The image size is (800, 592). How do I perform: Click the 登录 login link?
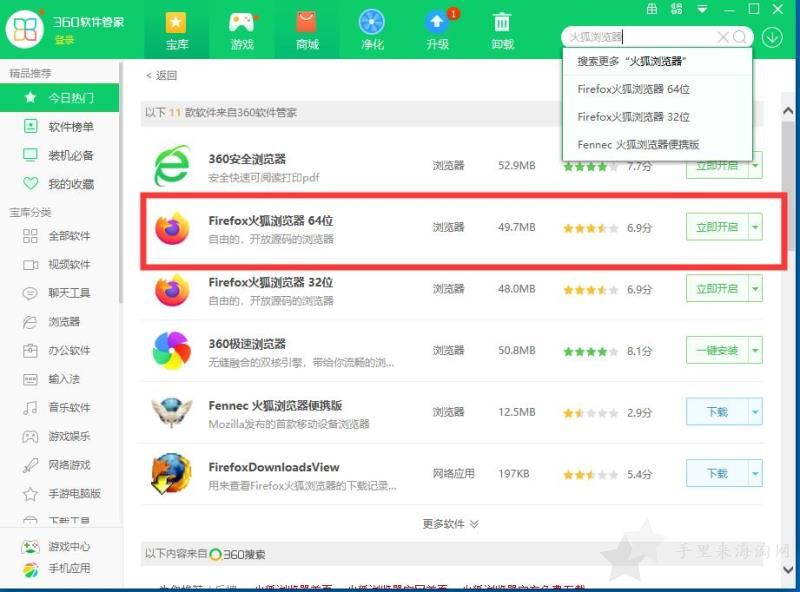click(x=64, y=40)
